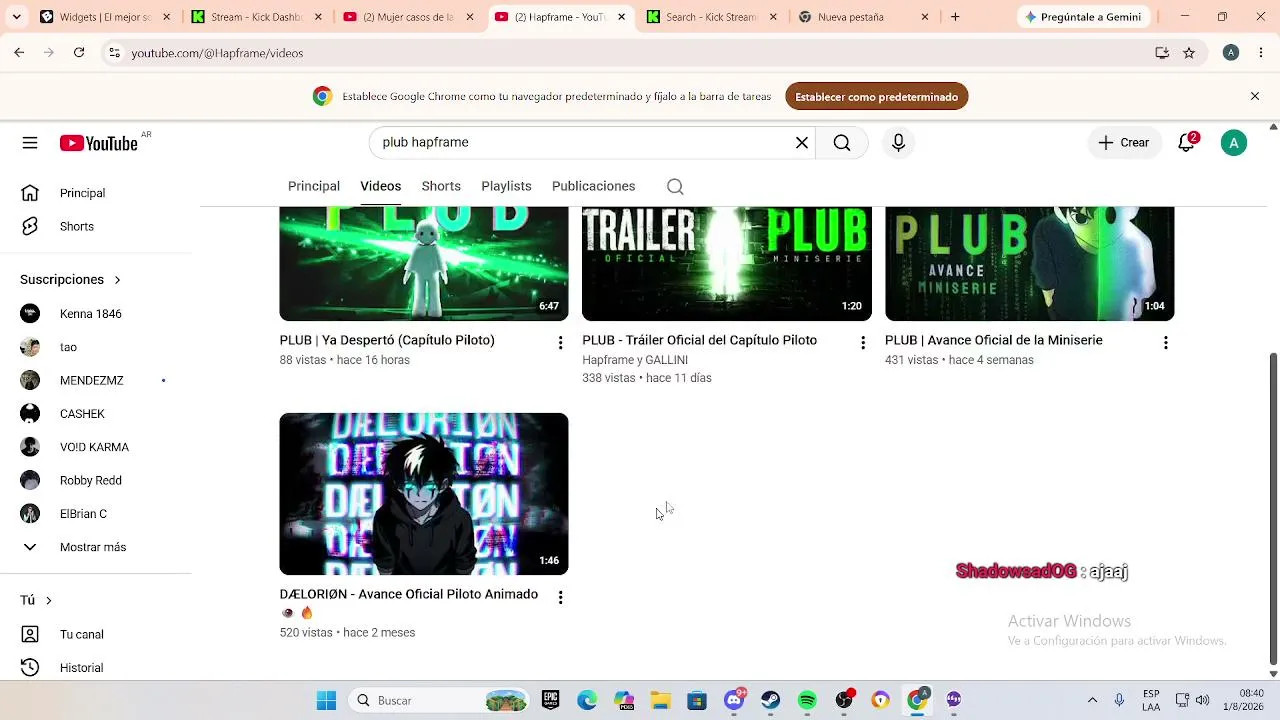Screen dimensions: 1280x720
Task: Click the Windows taskbar Buscar box
Action: (x=438, y=700)
